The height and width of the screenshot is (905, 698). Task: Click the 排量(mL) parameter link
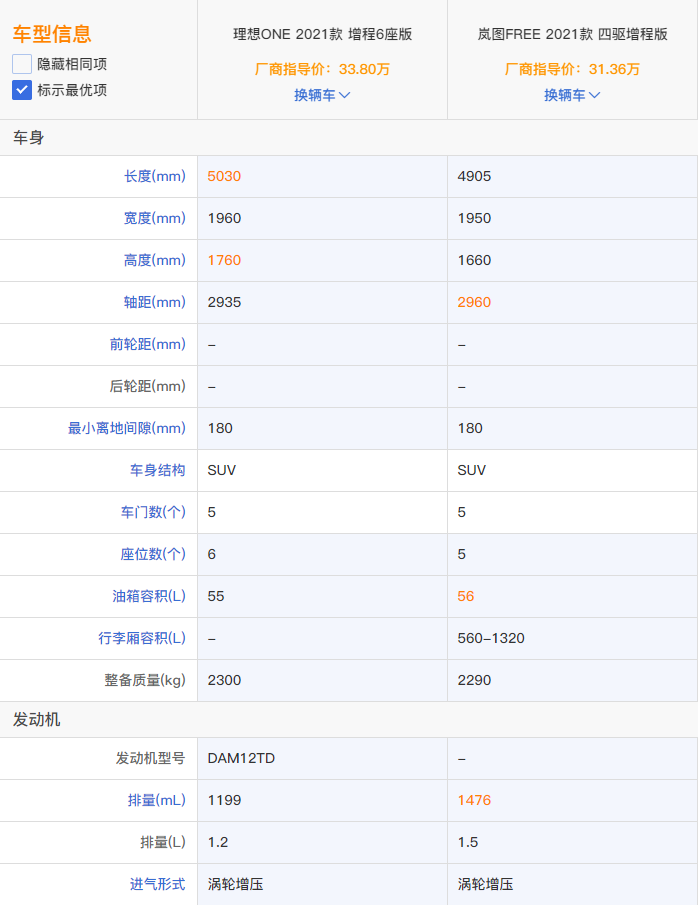[x=156, y=800]
